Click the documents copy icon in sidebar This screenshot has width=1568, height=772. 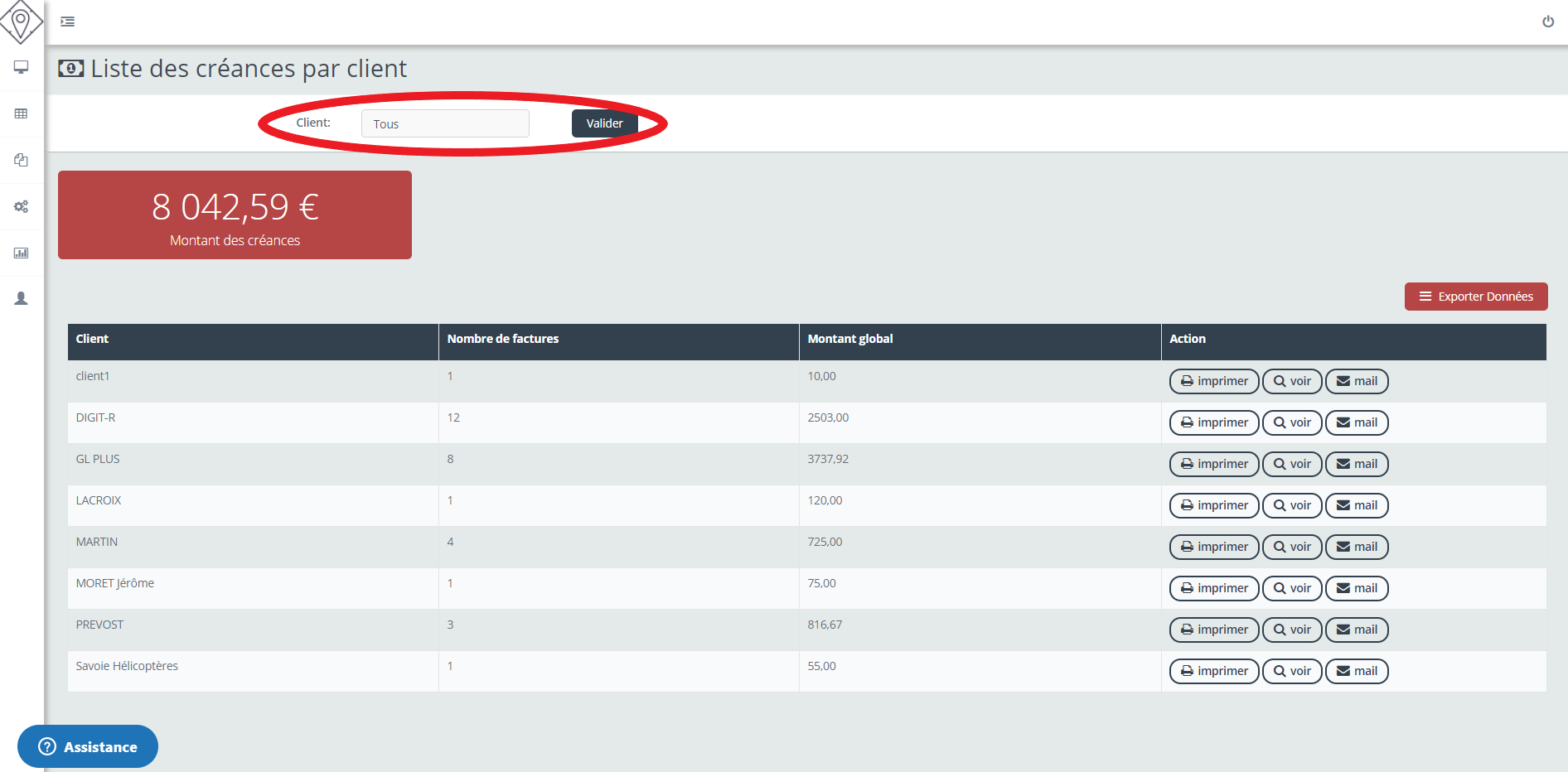pos(22,160)
